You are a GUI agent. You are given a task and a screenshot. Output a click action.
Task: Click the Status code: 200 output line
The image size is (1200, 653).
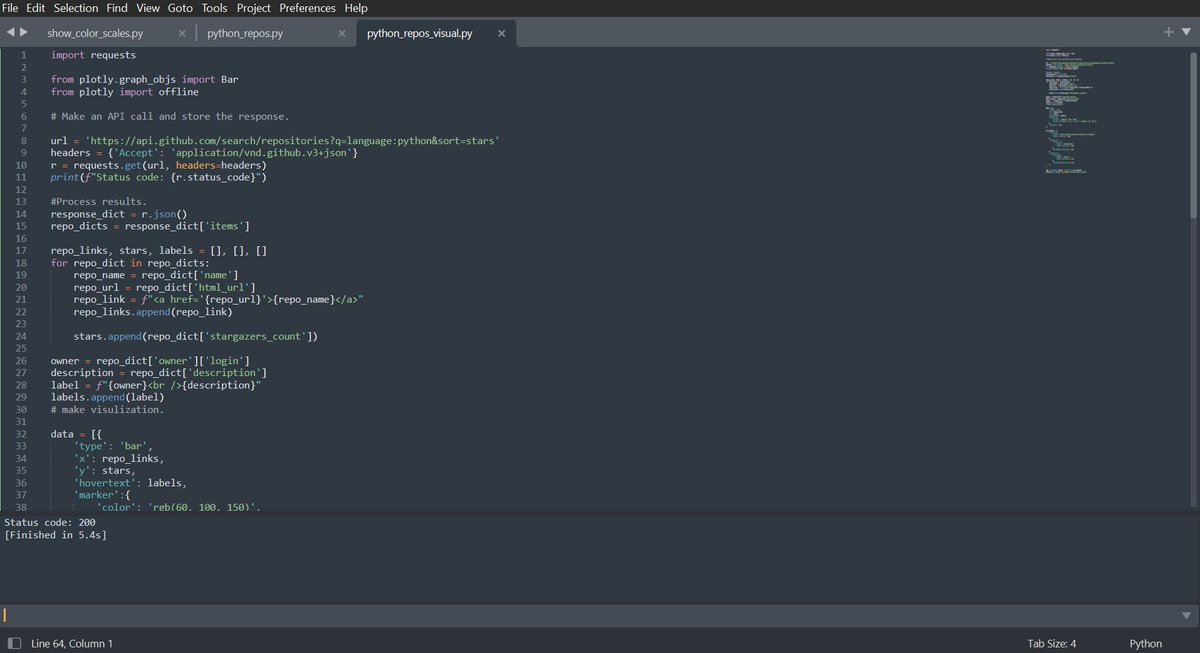tap(50, 522)
